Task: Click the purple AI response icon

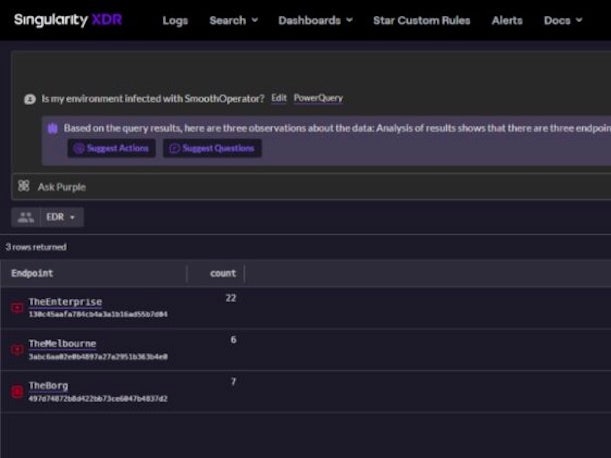Action: pos(52,128)
